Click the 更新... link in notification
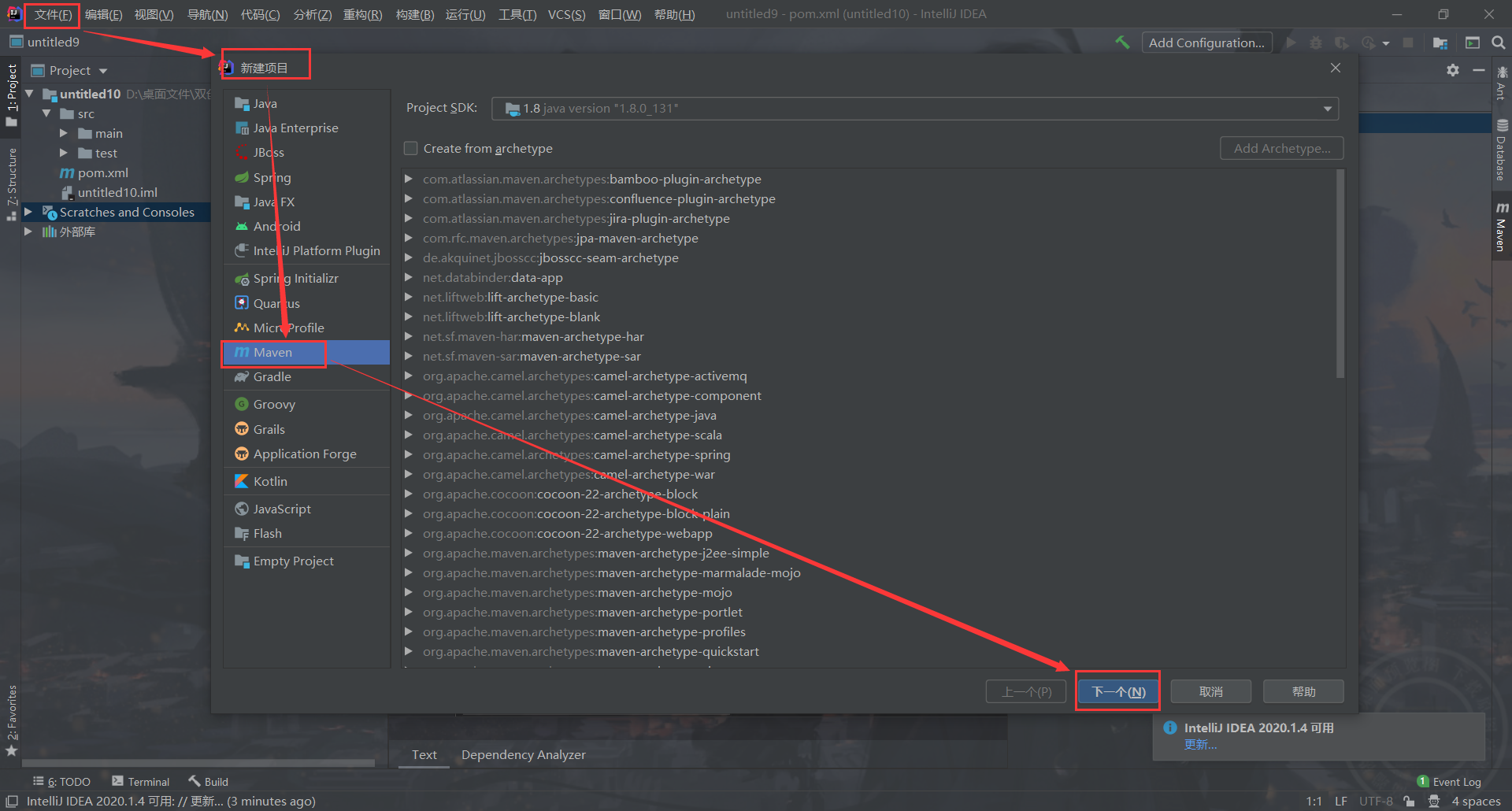 point(1200,744)
